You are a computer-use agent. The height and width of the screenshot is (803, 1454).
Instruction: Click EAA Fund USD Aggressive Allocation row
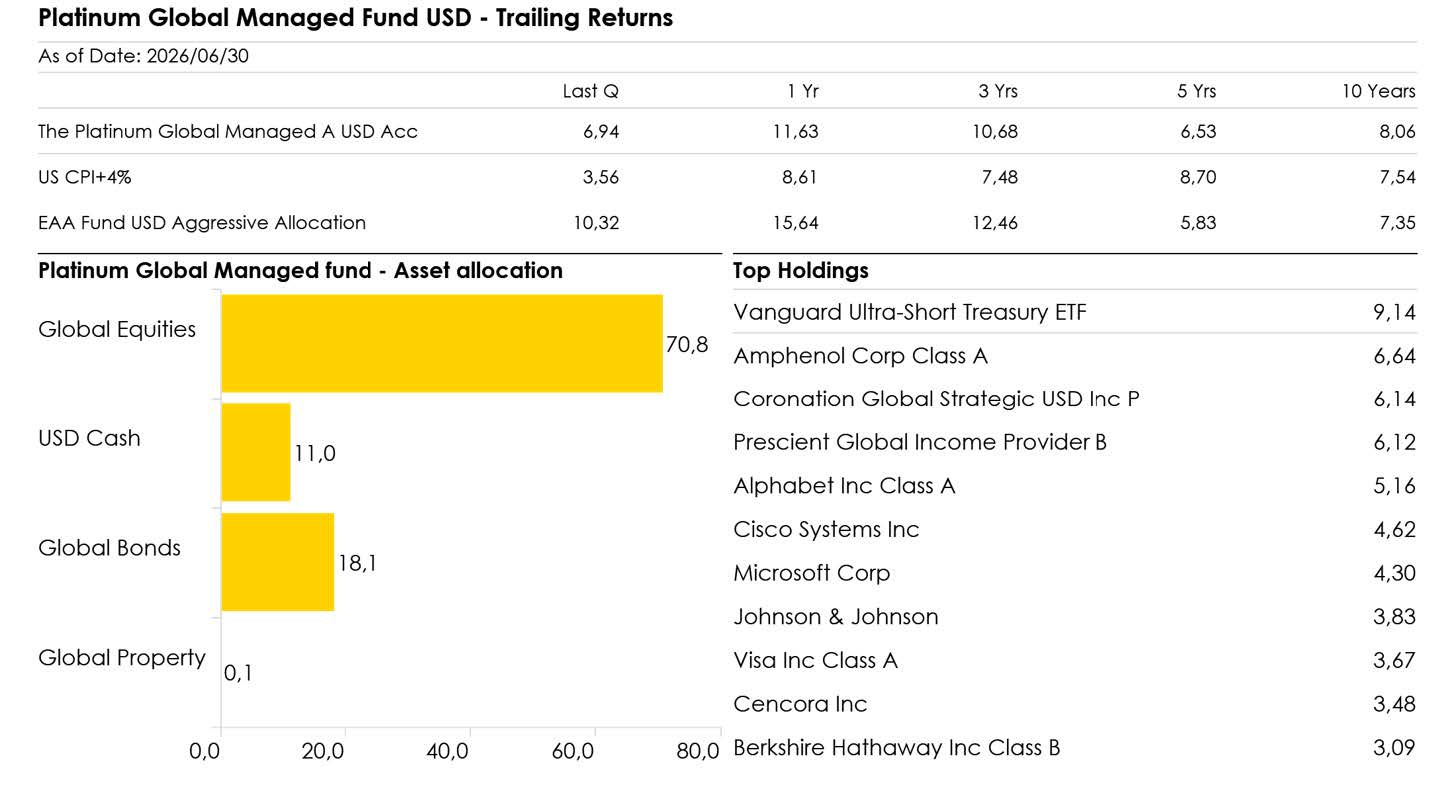727,222
